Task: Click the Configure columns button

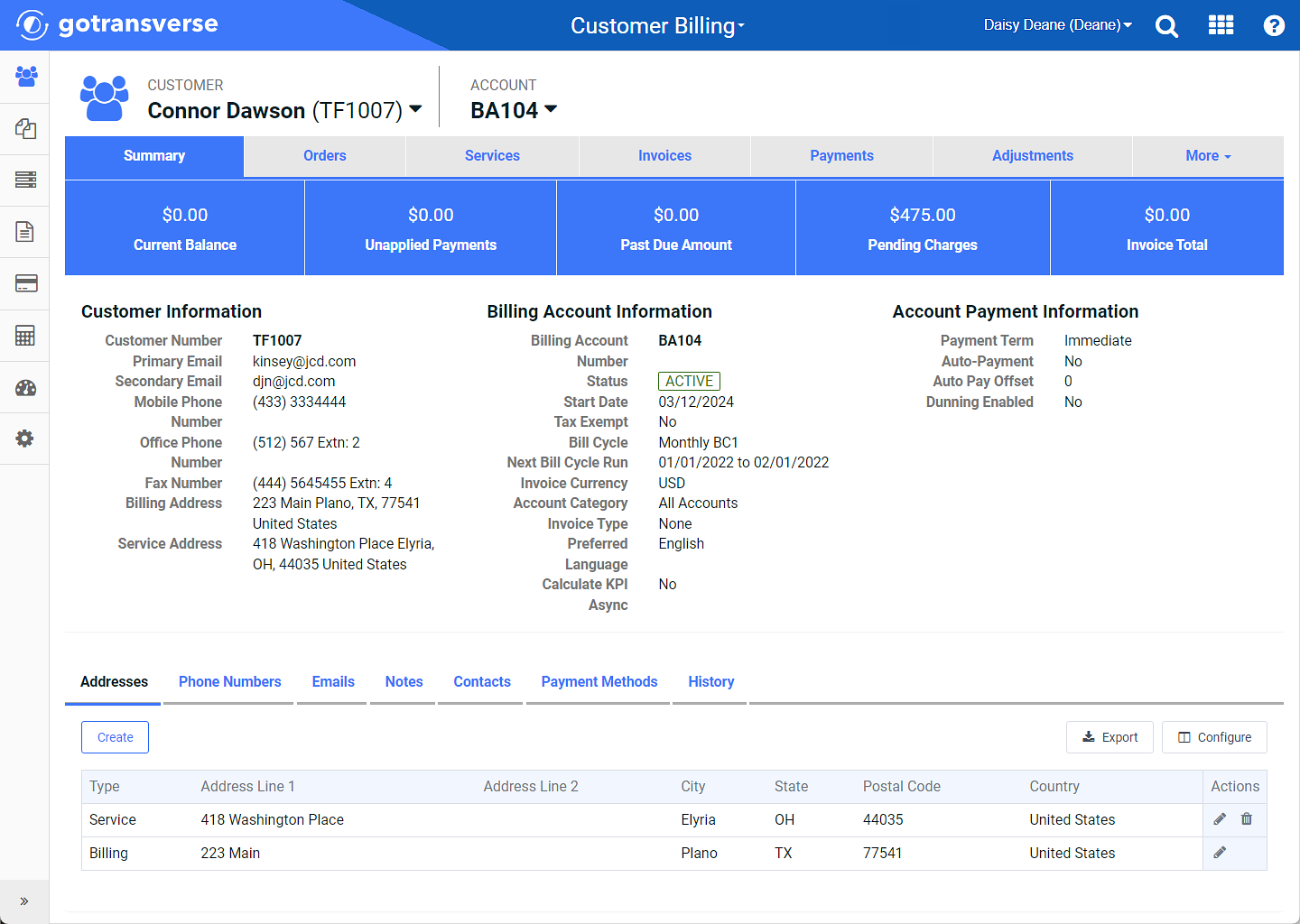Action: click(x=1214, y=737)
